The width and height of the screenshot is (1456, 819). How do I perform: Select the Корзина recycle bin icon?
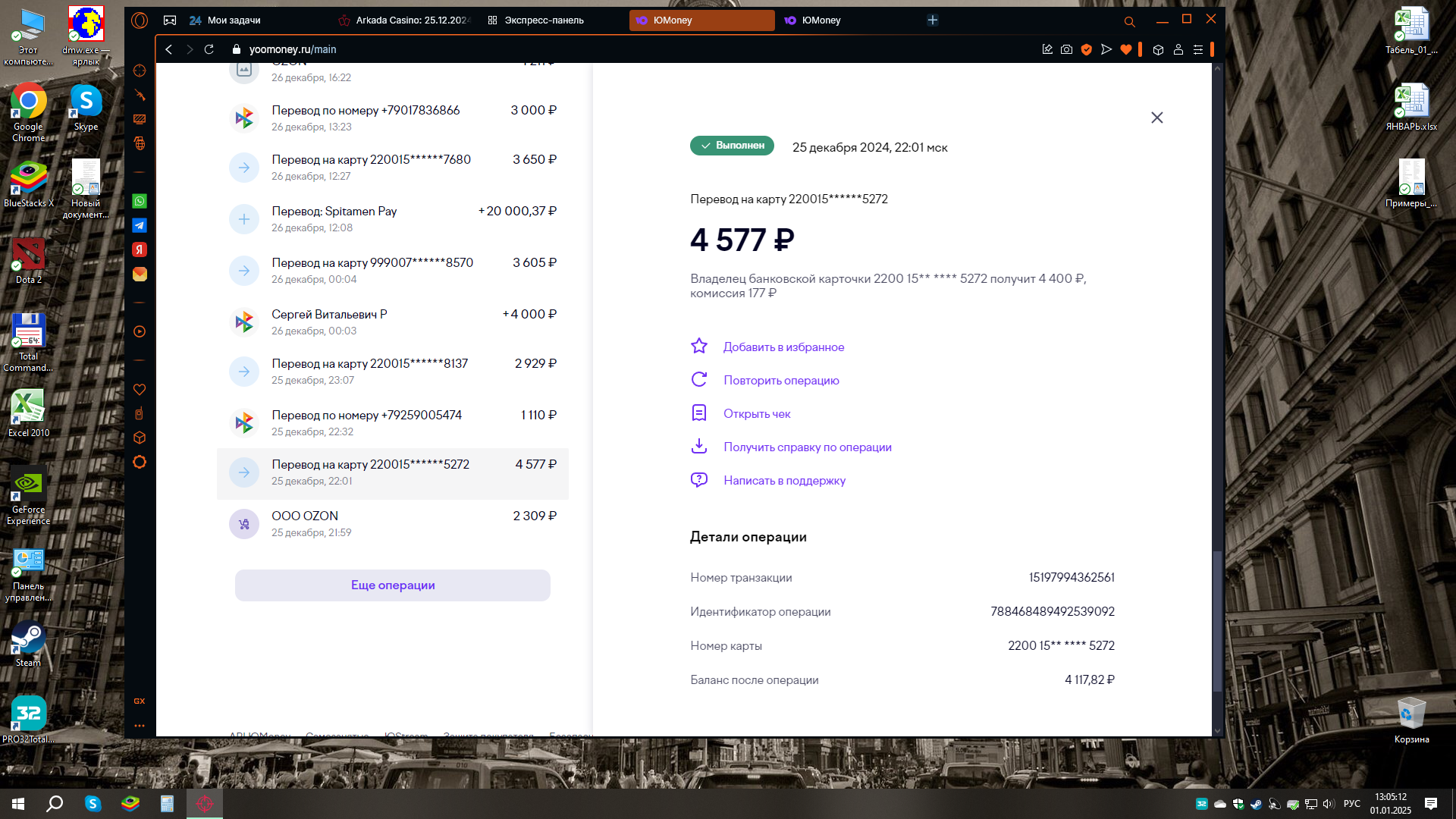point(1411,720)
